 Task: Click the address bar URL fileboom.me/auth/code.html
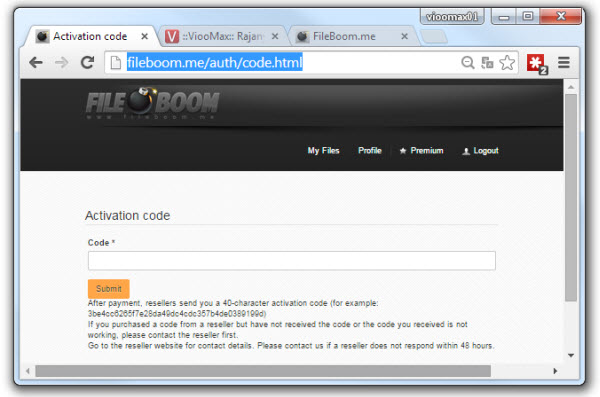215,62
